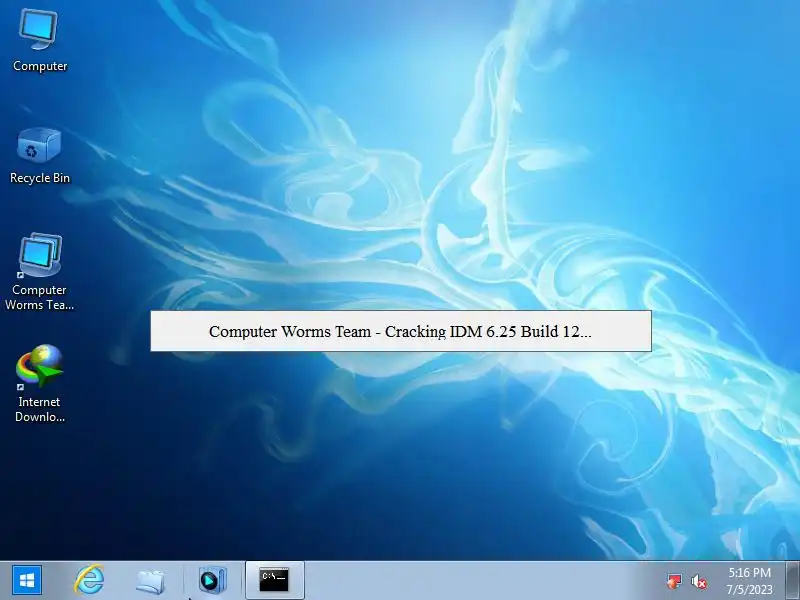Switch to the command prompt taskbar window
The height and width of the screenshot is (600, 800).
pyautogui.click(x=274, y=580)
